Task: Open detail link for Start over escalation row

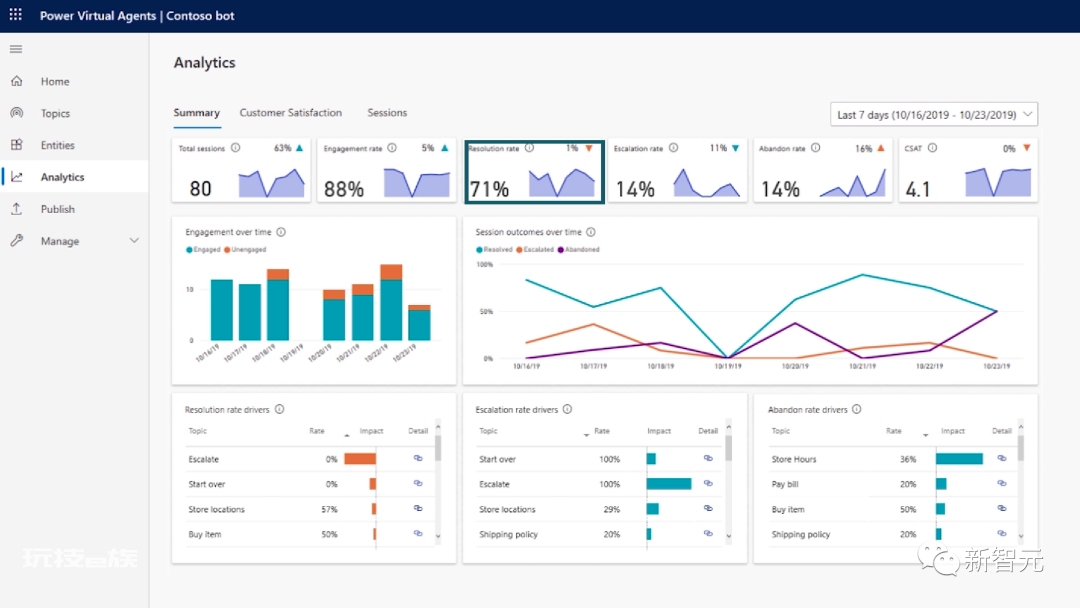Action: pos(708,458)
